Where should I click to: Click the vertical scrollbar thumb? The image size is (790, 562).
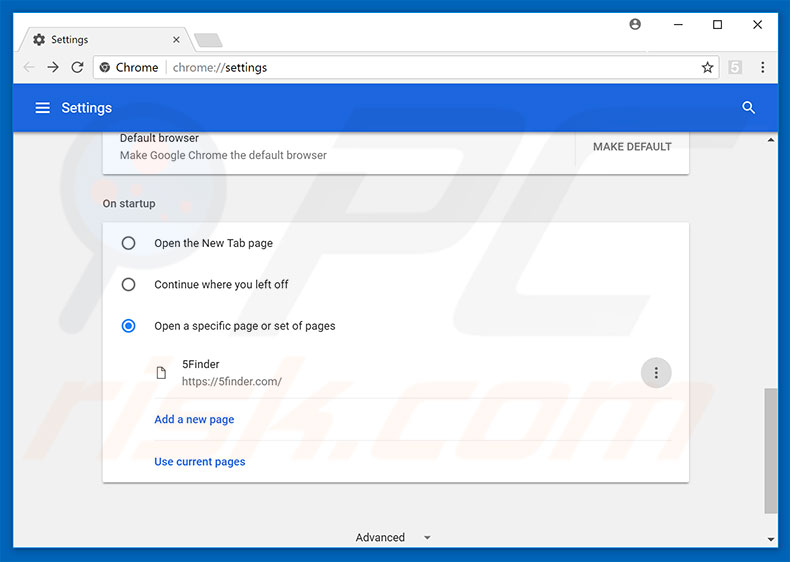(770, 451)
